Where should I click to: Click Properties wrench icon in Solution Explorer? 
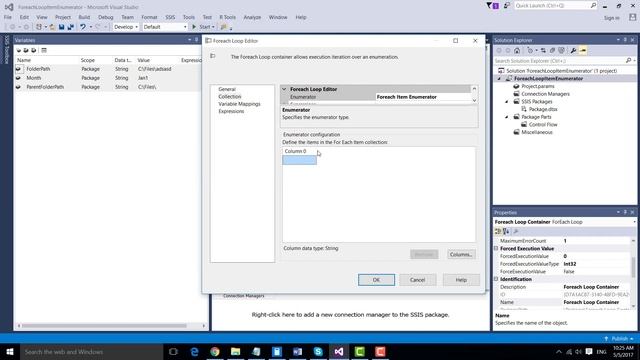click(x=573, y=51)
